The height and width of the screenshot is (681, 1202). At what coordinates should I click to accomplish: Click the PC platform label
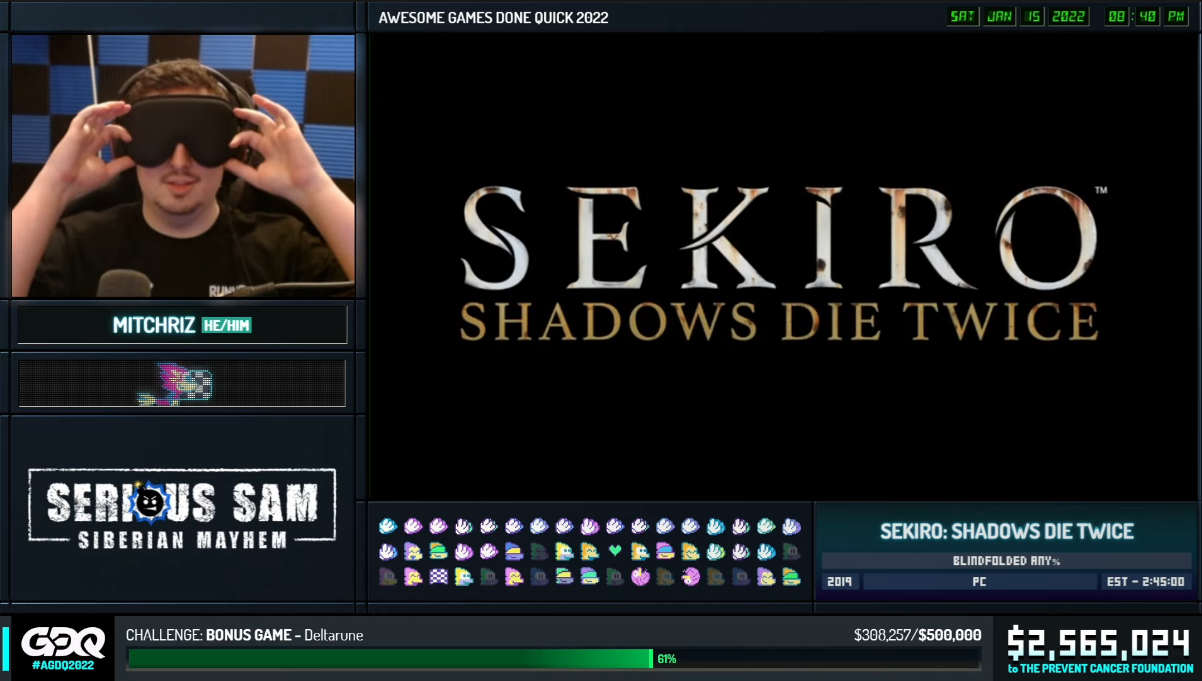pos(979,582)
